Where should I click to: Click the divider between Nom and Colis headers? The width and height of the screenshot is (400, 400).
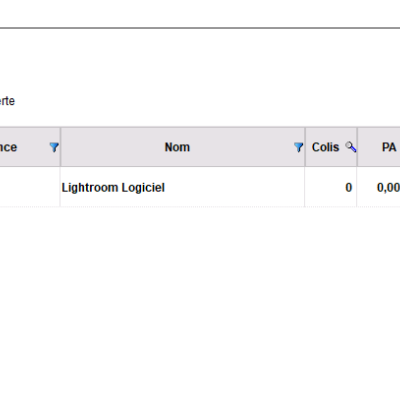(305, 147)
